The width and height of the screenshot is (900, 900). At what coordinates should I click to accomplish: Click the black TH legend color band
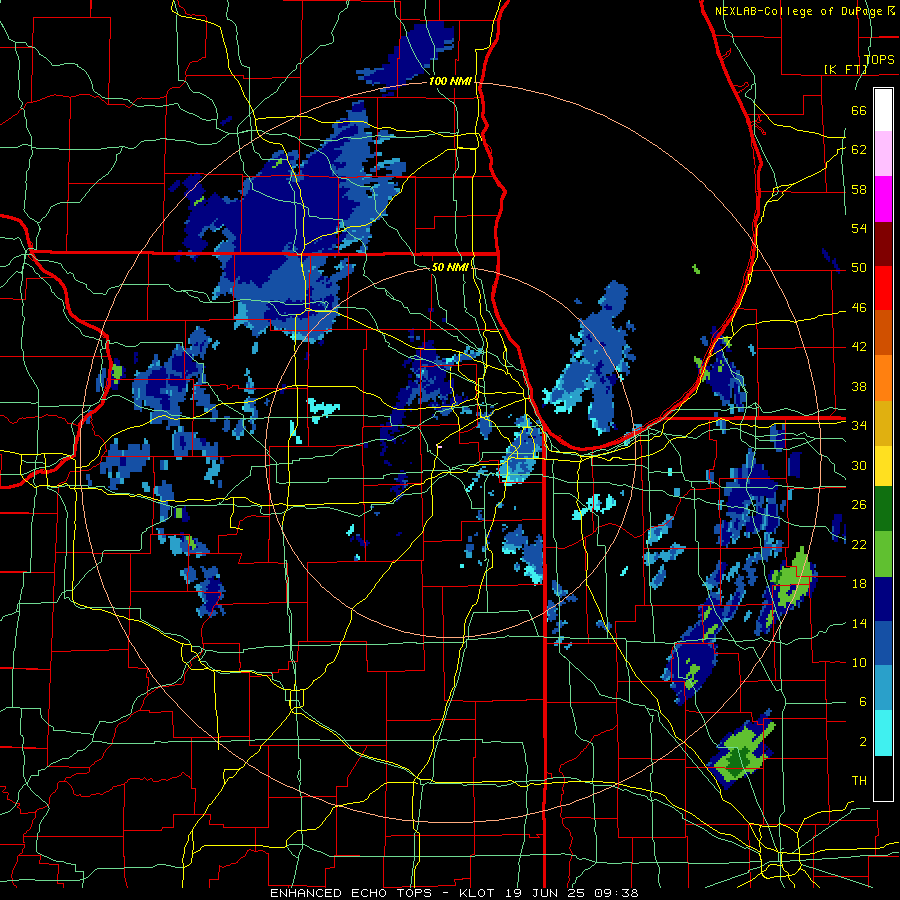tap(883, 777)
